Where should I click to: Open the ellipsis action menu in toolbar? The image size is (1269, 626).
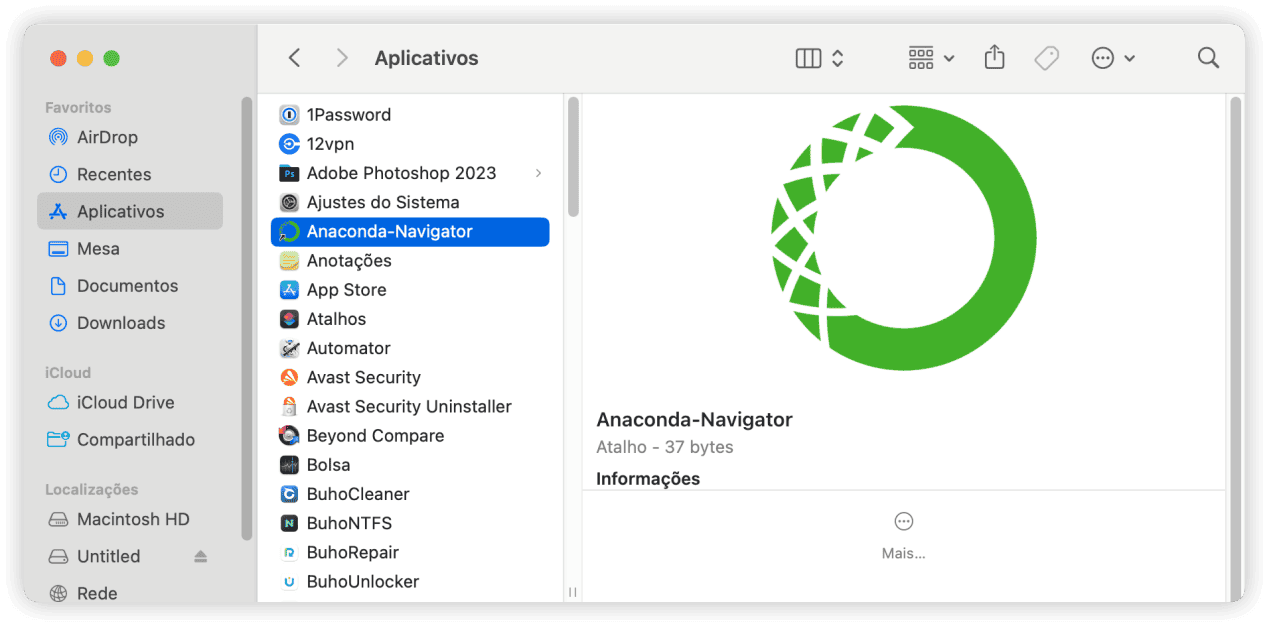point(1113,58)
